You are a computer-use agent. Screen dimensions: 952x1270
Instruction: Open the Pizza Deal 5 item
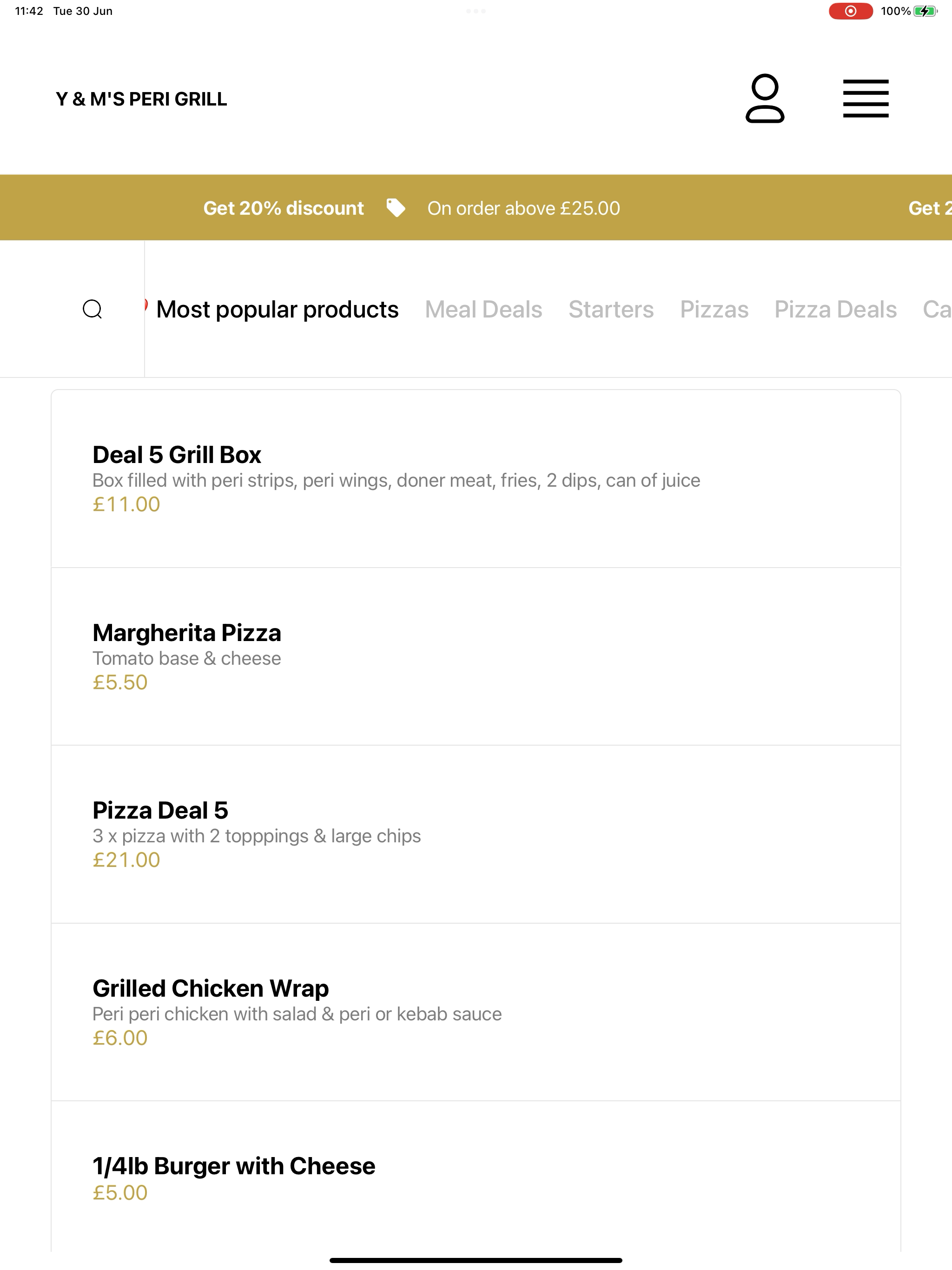pos(476,834)
